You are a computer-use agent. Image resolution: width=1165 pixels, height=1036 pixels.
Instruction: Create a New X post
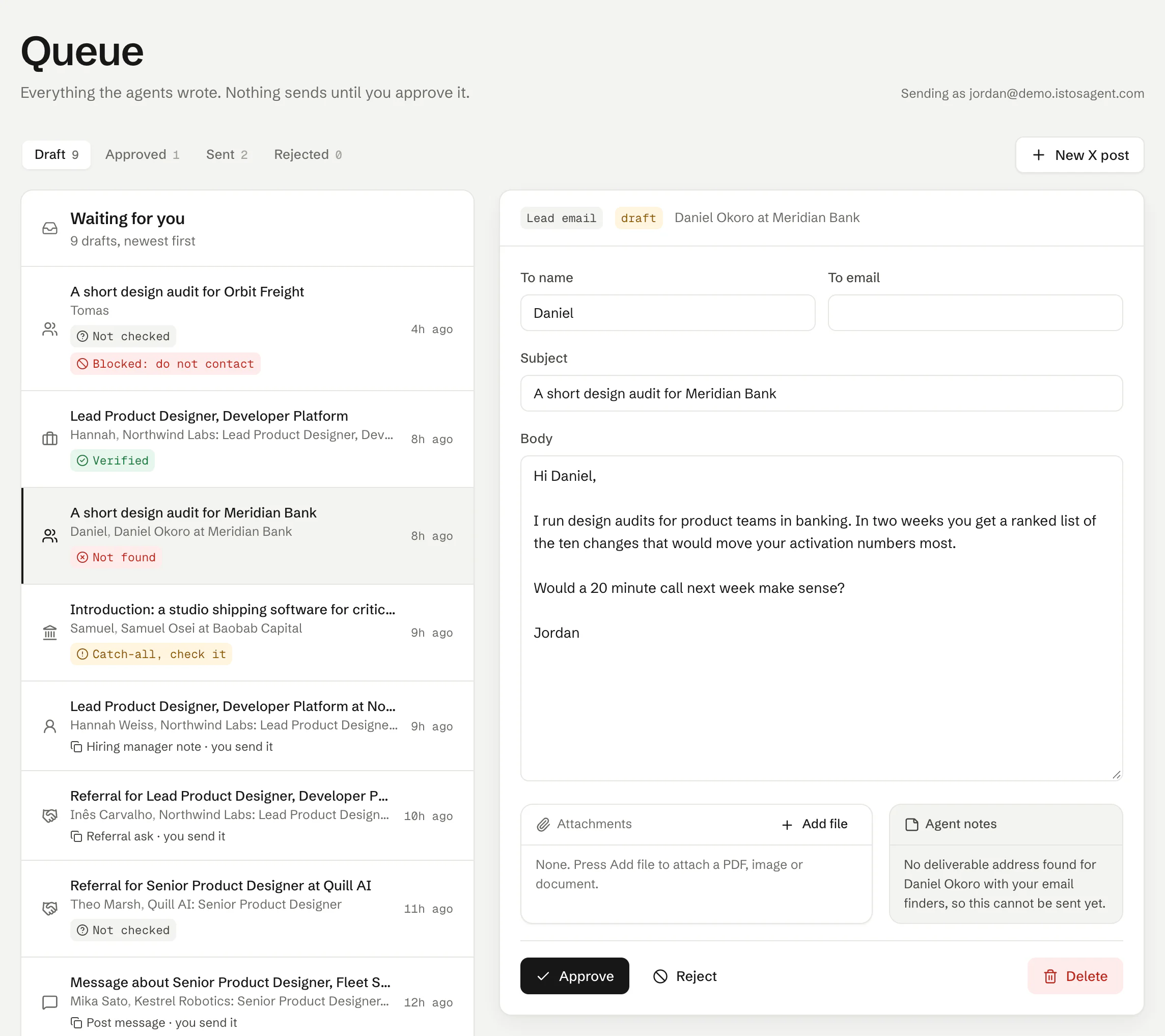(x=1079, y=155)
